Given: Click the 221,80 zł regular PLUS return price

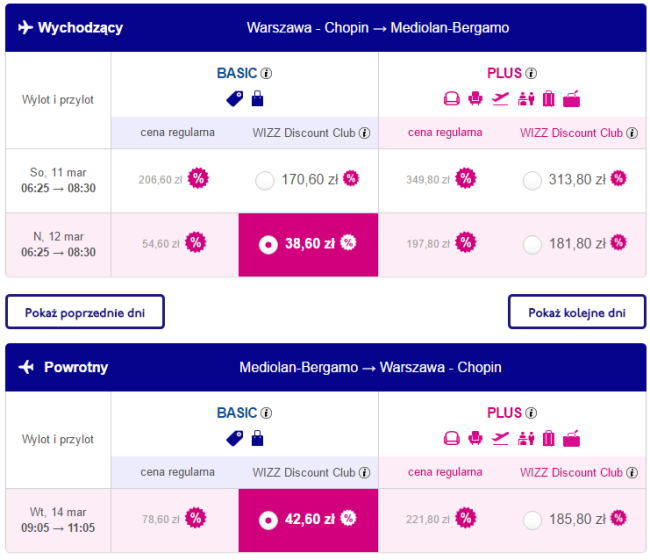Looking at the screenshot, I should pyautogui.click(x=427, y=519).
